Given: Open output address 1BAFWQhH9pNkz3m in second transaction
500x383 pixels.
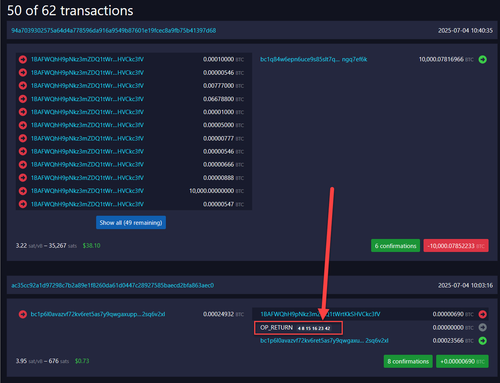Looking at the screenshot, I should click(x=320, y=314).
